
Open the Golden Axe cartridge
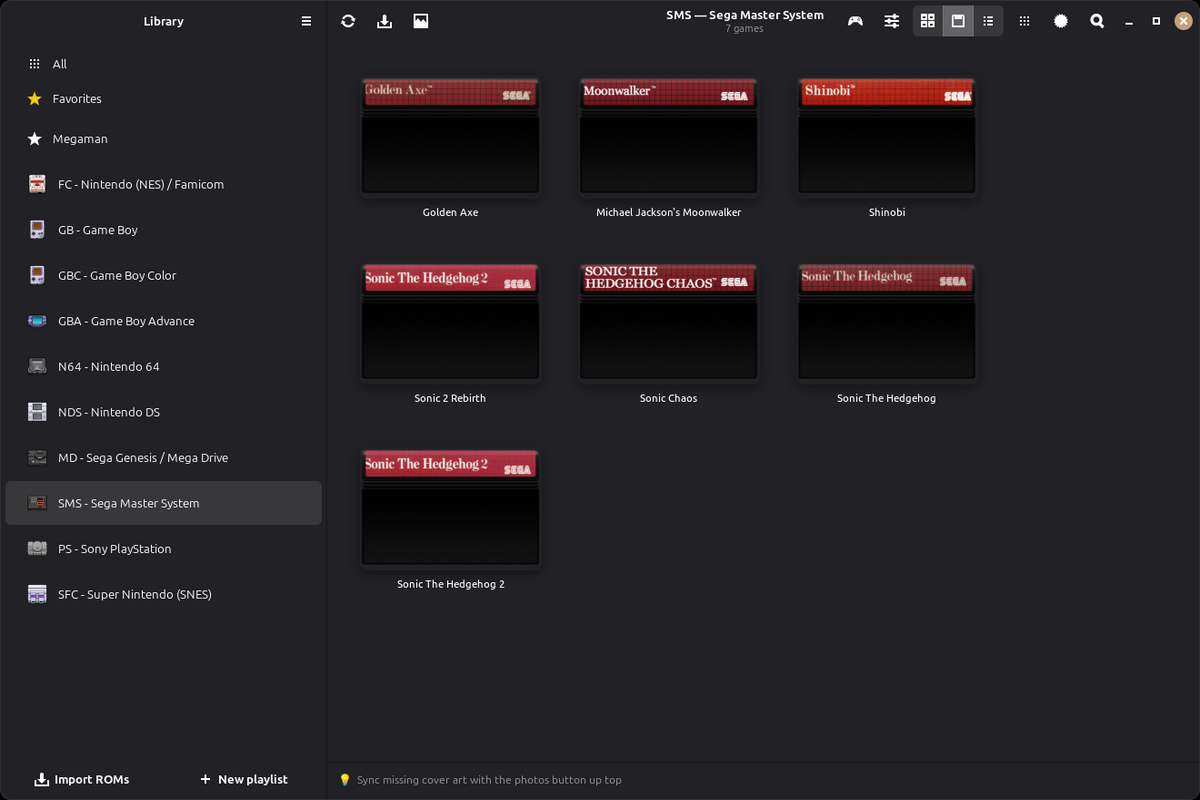click(x=451, y=137)
